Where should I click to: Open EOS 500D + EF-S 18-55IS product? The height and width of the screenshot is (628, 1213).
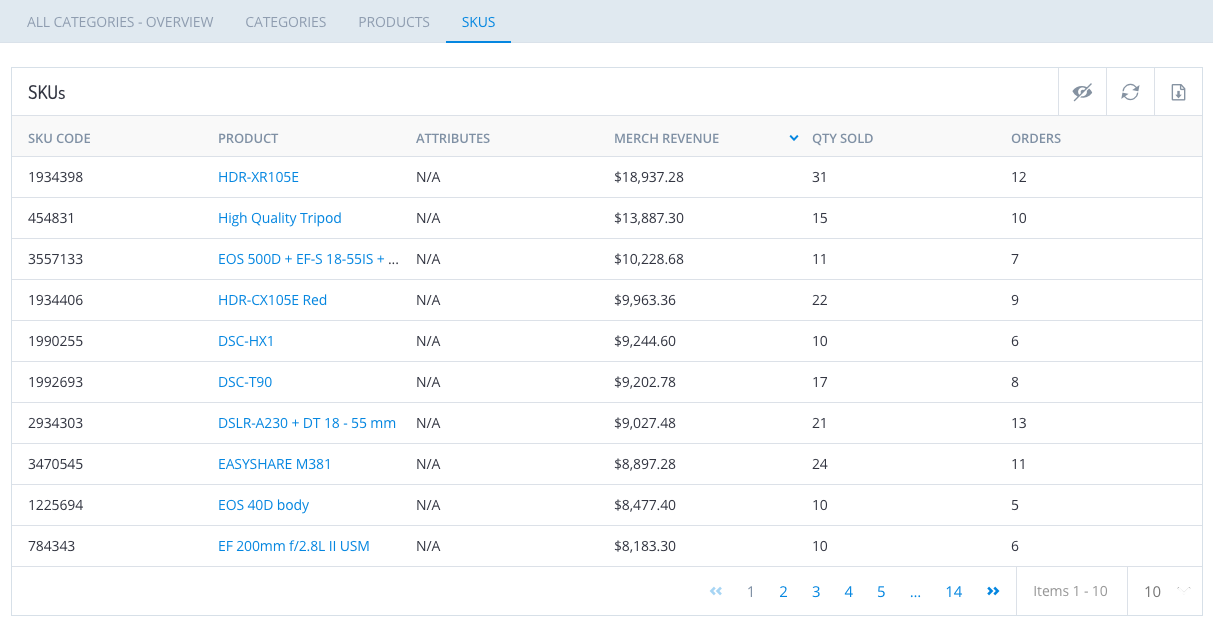309,259
